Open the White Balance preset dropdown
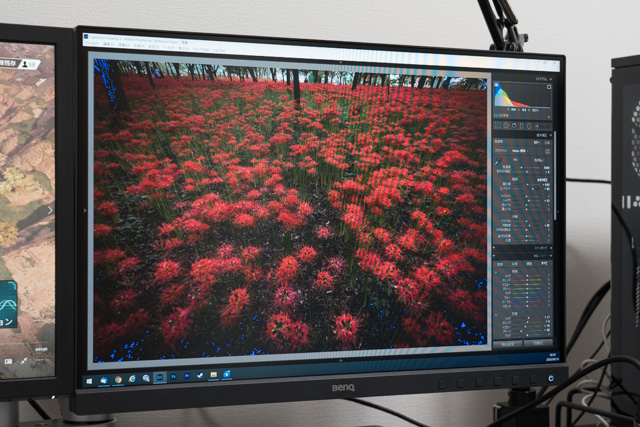This screenshot has height=427, width=640. pos(539,160)
